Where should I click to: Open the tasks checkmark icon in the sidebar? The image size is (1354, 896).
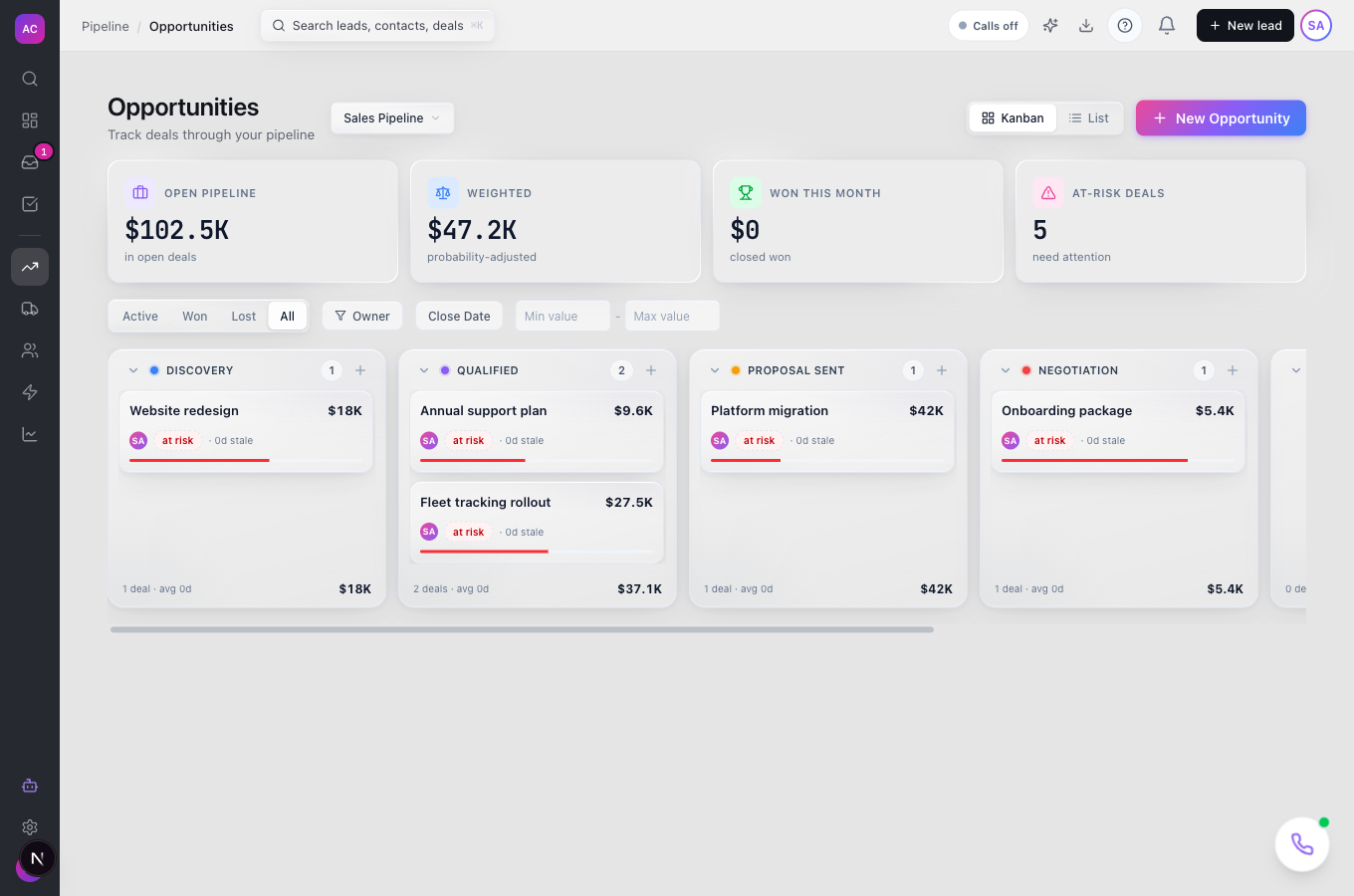coord(30,204)
